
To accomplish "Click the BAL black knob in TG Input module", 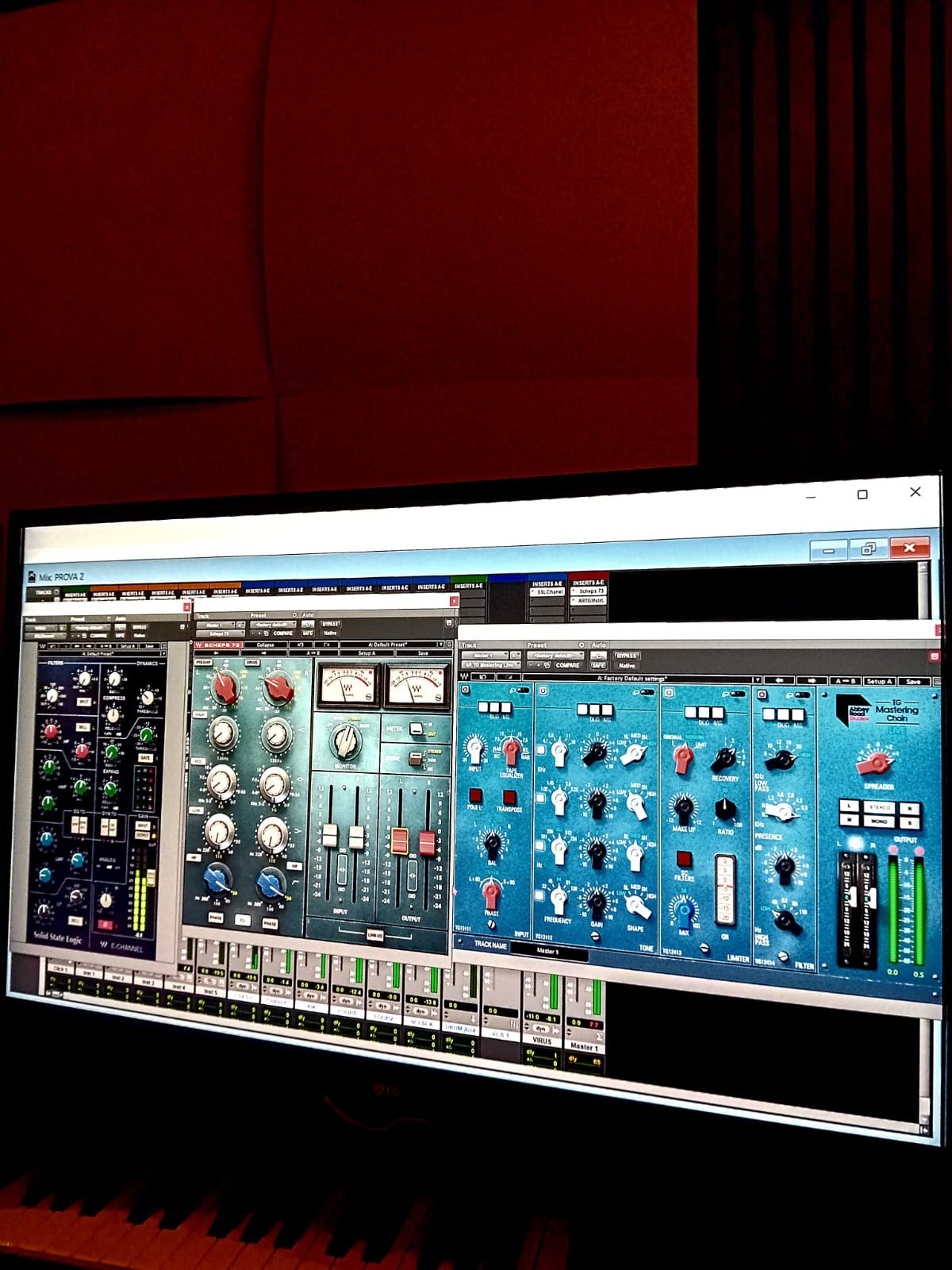I will pyautogui.click(x=493, y=843).
